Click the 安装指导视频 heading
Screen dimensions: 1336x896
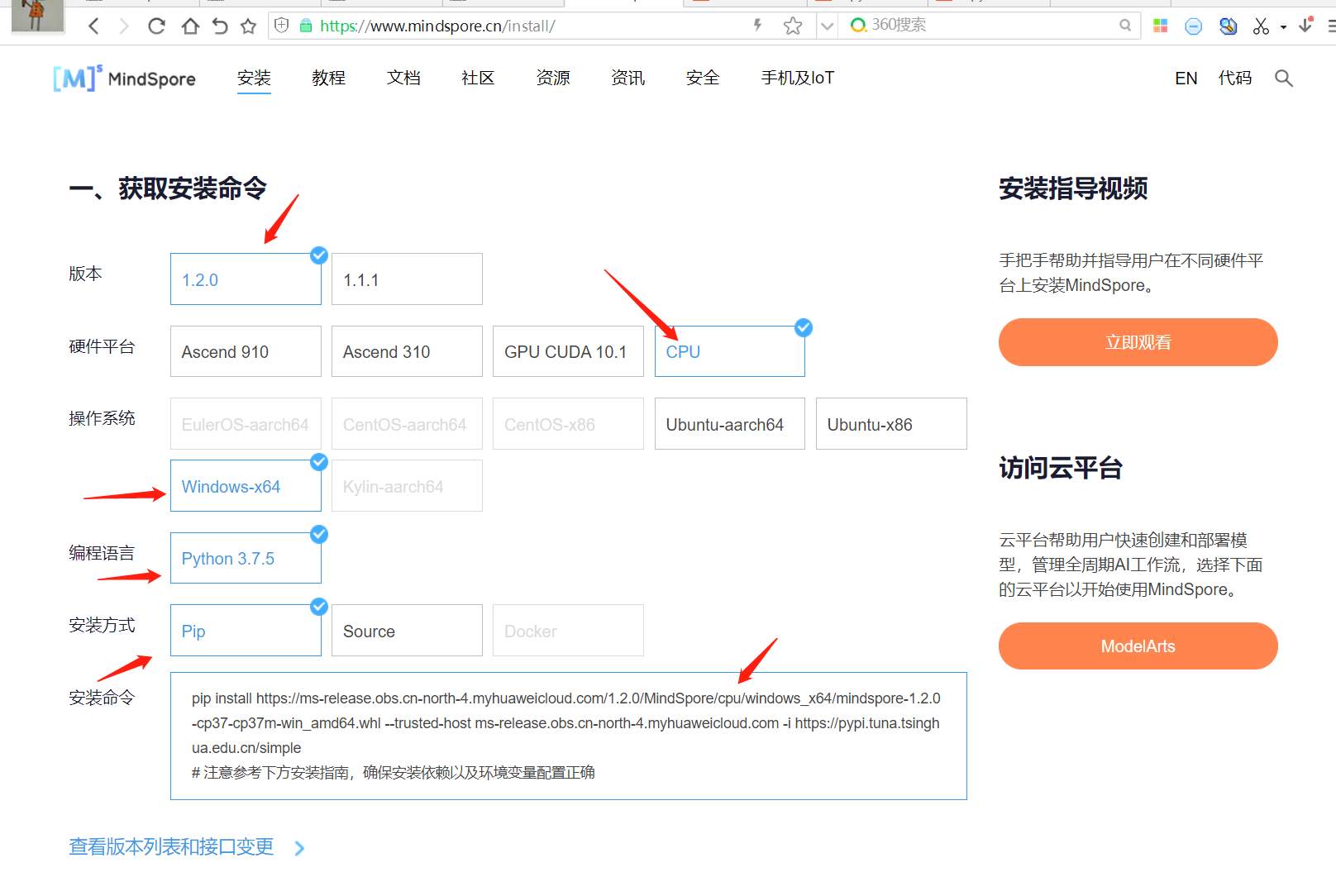point(1073,188)
